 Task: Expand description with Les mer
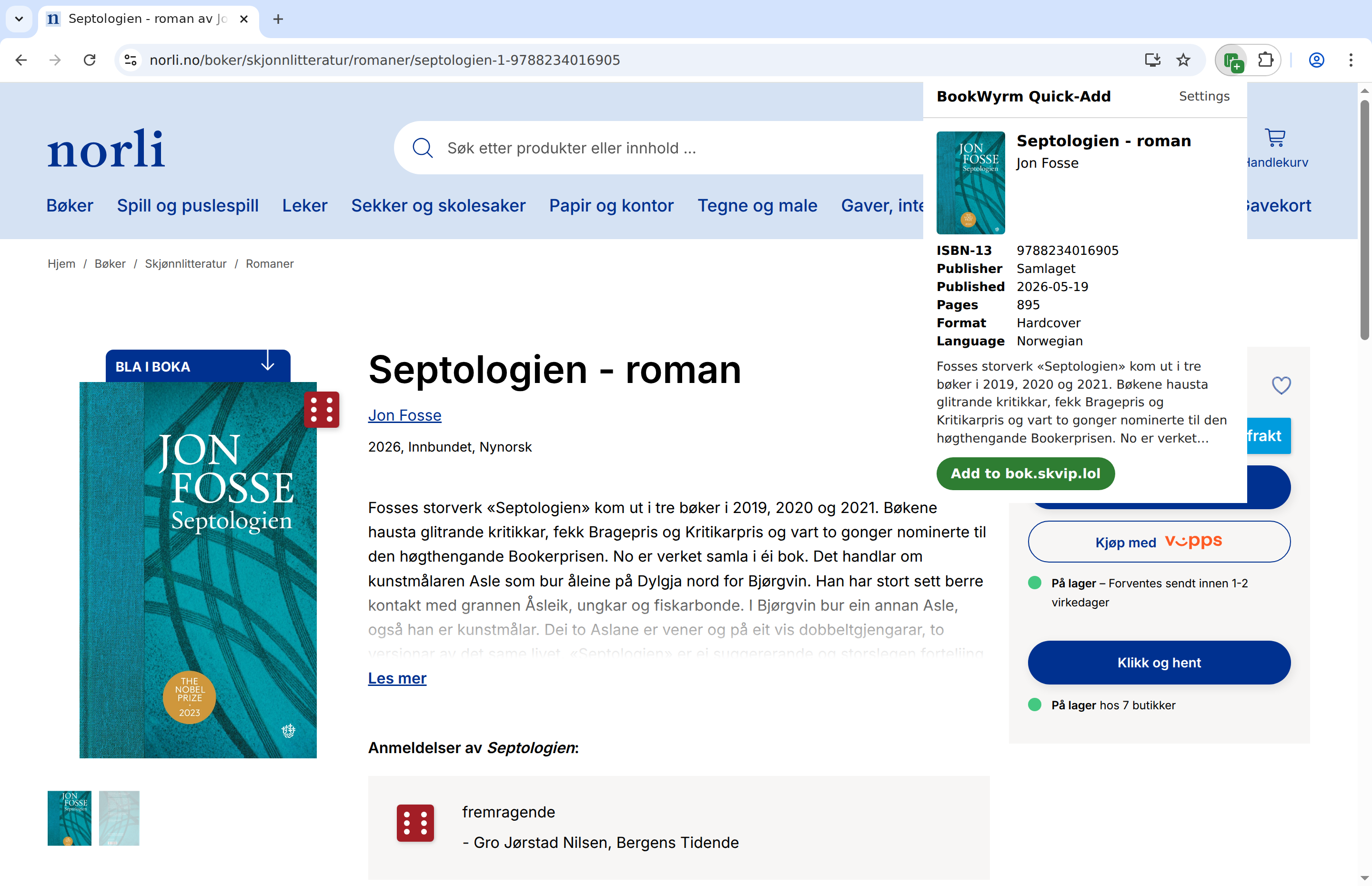(x=397, y=678)
